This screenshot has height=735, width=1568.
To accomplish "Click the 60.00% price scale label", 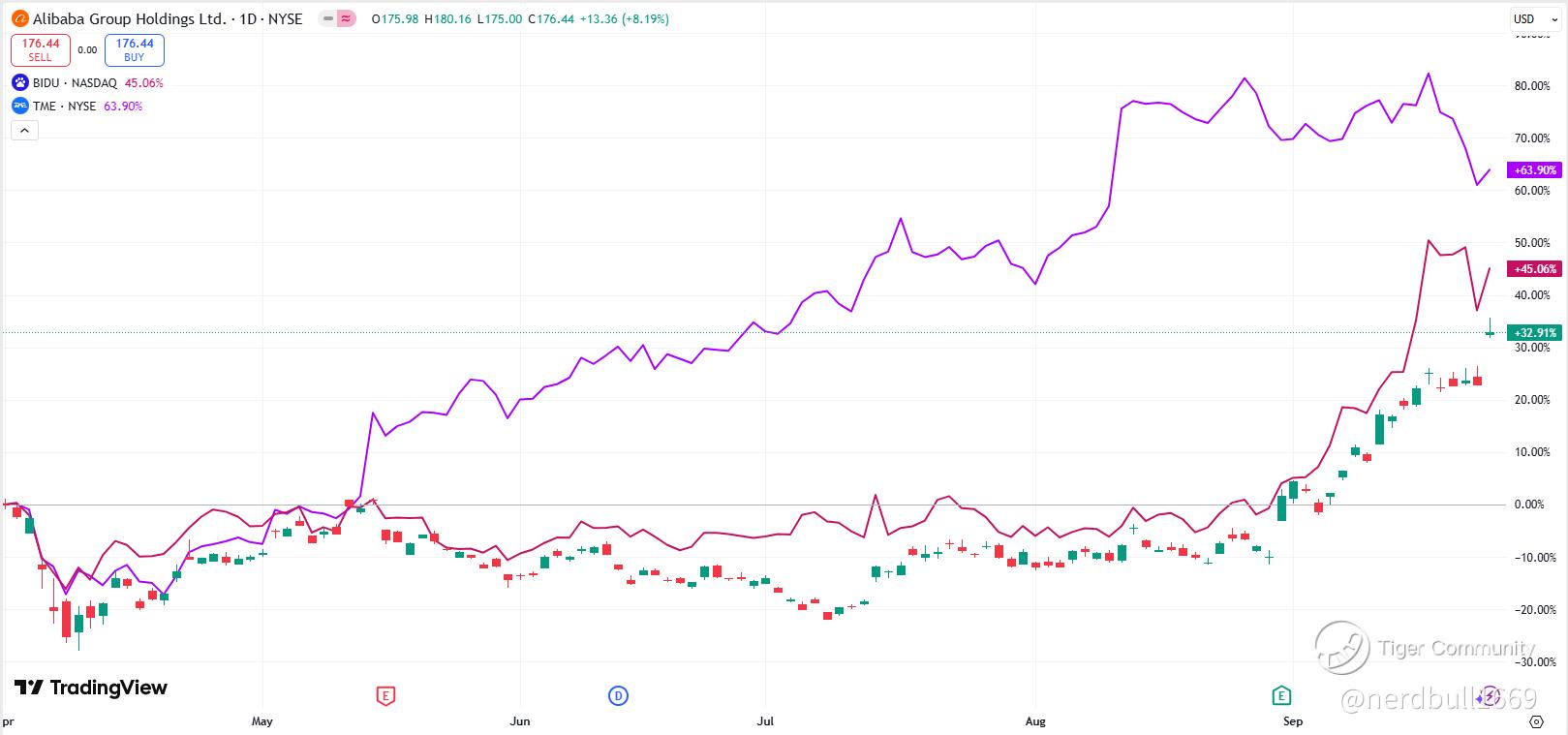I will coord(1532,191).
